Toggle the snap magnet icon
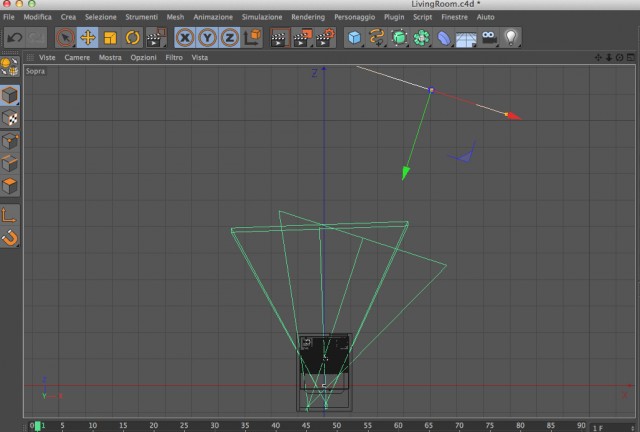640x432 pixels. tap(10, 238)
